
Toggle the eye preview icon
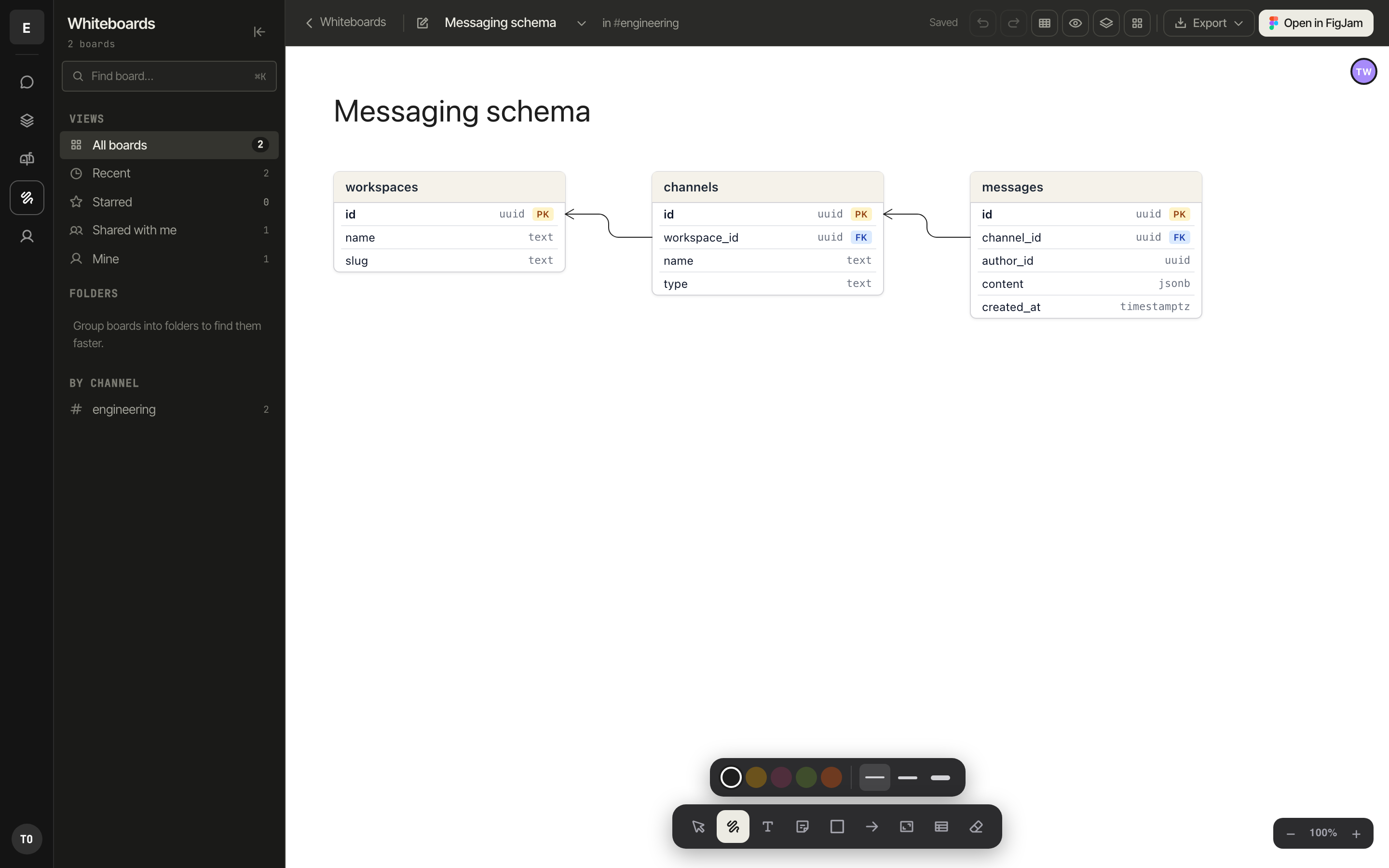click(1076, 23)
